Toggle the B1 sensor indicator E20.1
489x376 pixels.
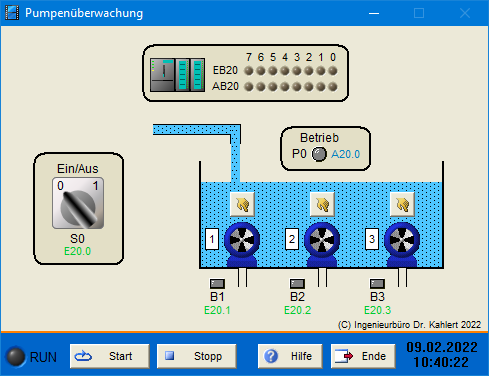[x=217, y=284]
